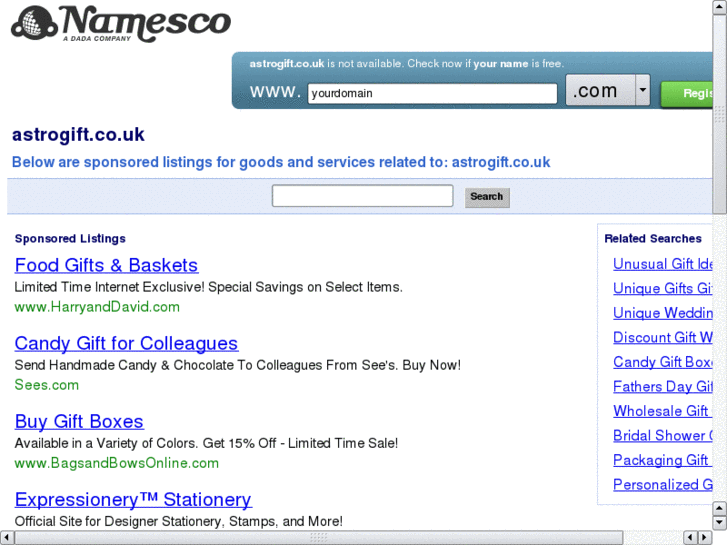This screenshot has width=727, height=545.
Task: Click the vertical scrollbar thumb
Action: click(x=720, y=114)
